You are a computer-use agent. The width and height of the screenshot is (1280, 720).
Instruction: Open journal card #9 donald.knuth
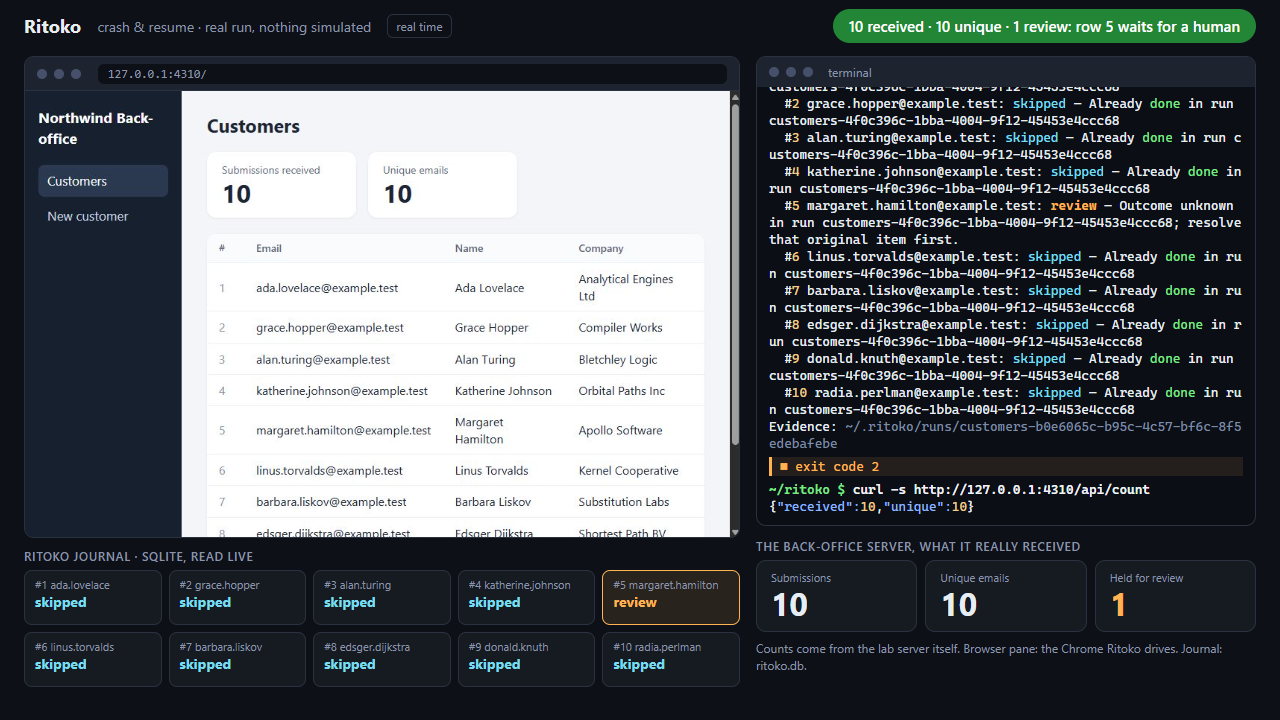(x=527, y=659)
